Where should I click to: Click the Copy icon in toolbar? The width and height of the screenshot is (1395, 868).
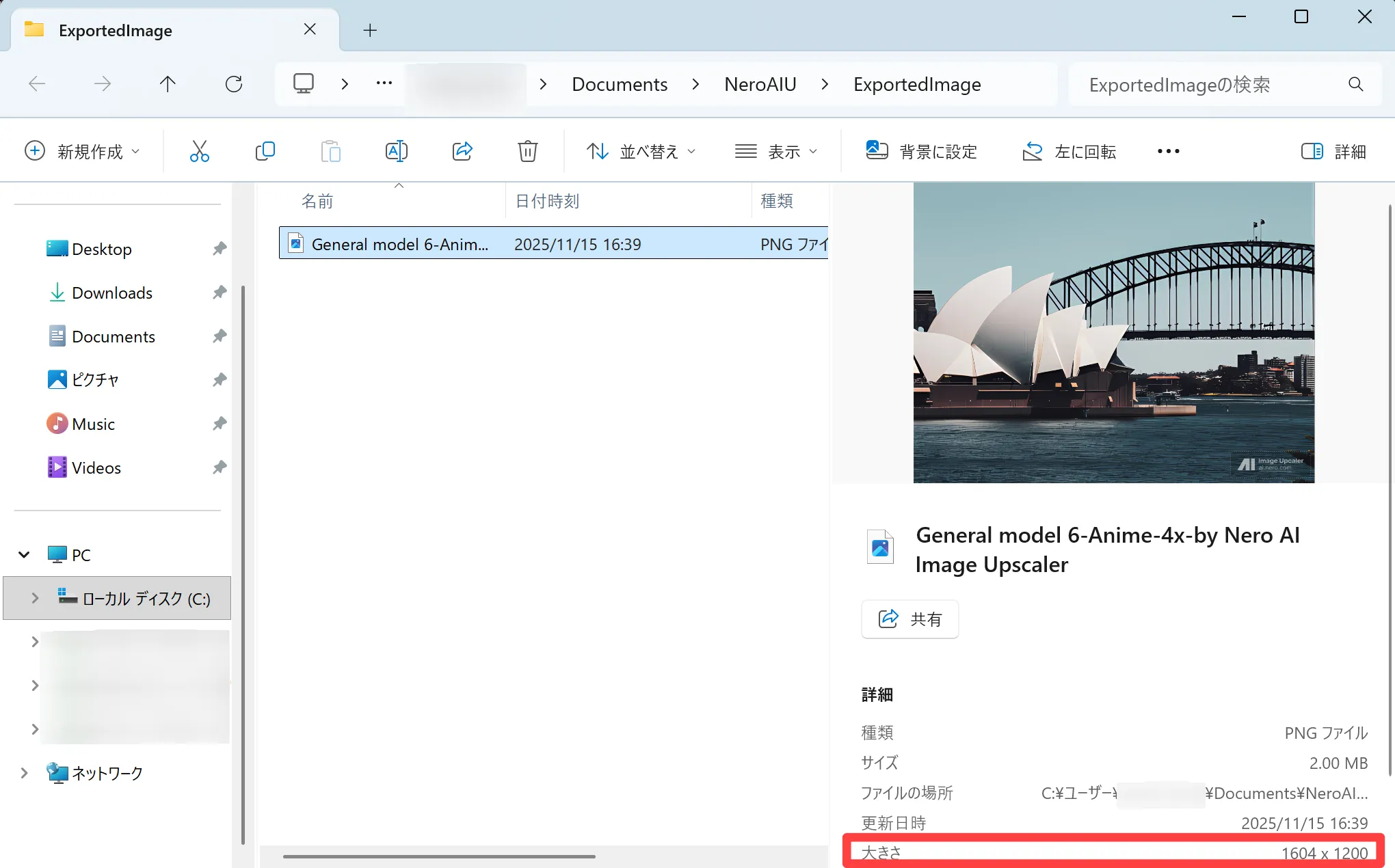tap(265, 151)
